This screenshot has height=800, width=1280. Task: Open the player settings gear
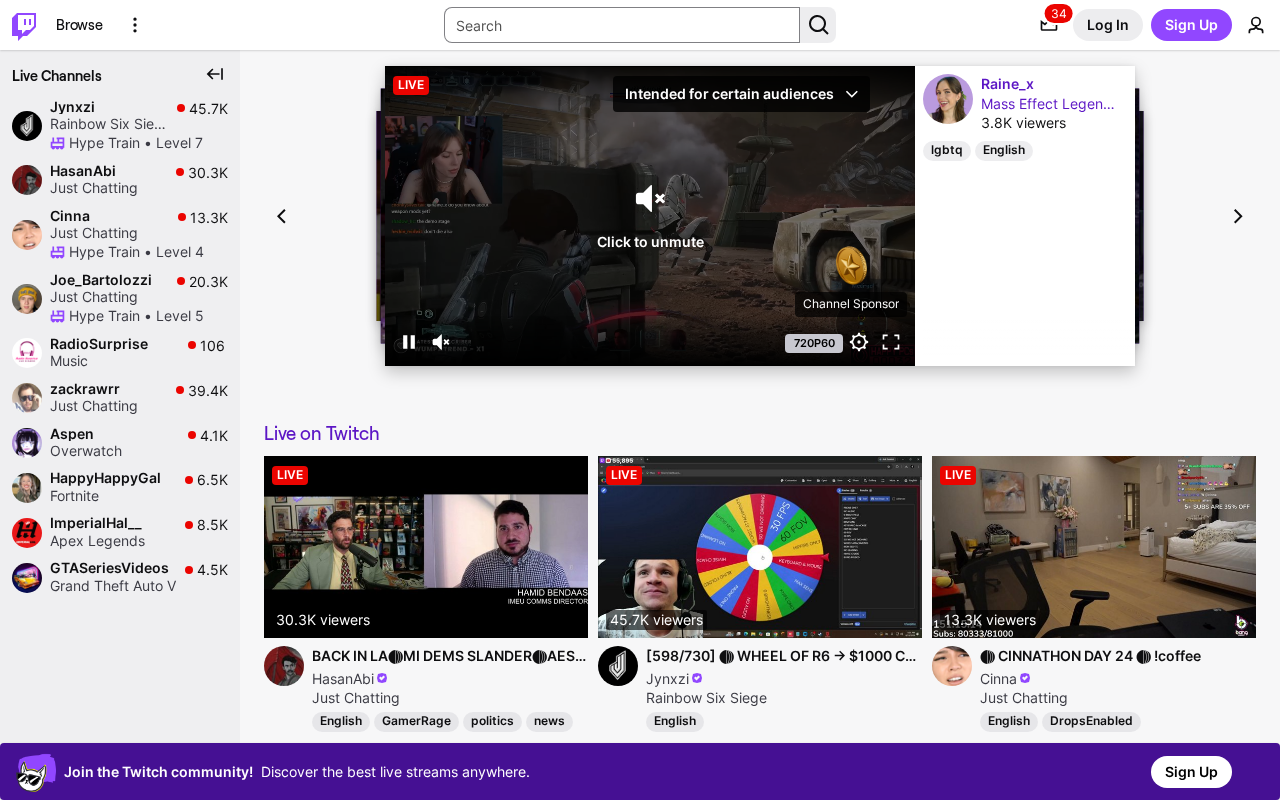click(859, 342)
